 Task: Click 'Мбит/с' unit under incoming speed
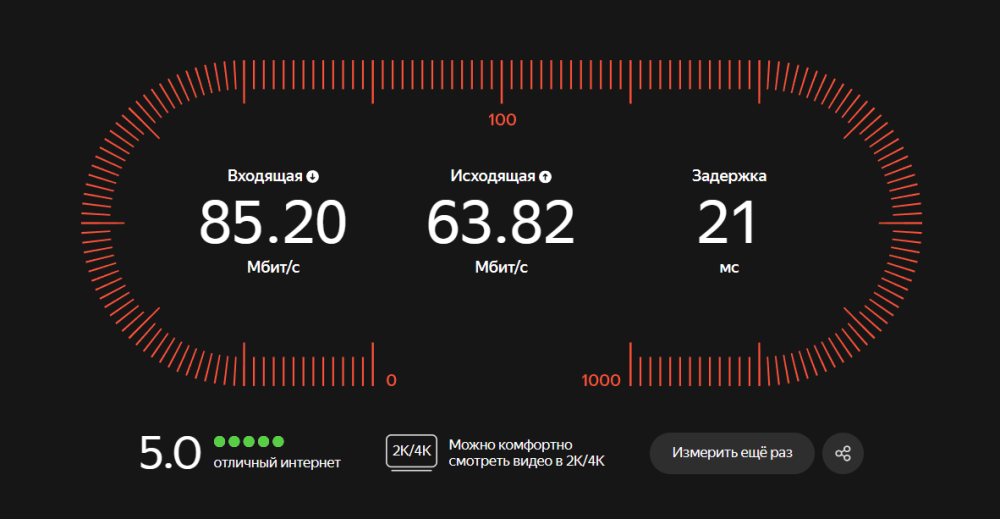pyautogui.click(x=273, y=267)
